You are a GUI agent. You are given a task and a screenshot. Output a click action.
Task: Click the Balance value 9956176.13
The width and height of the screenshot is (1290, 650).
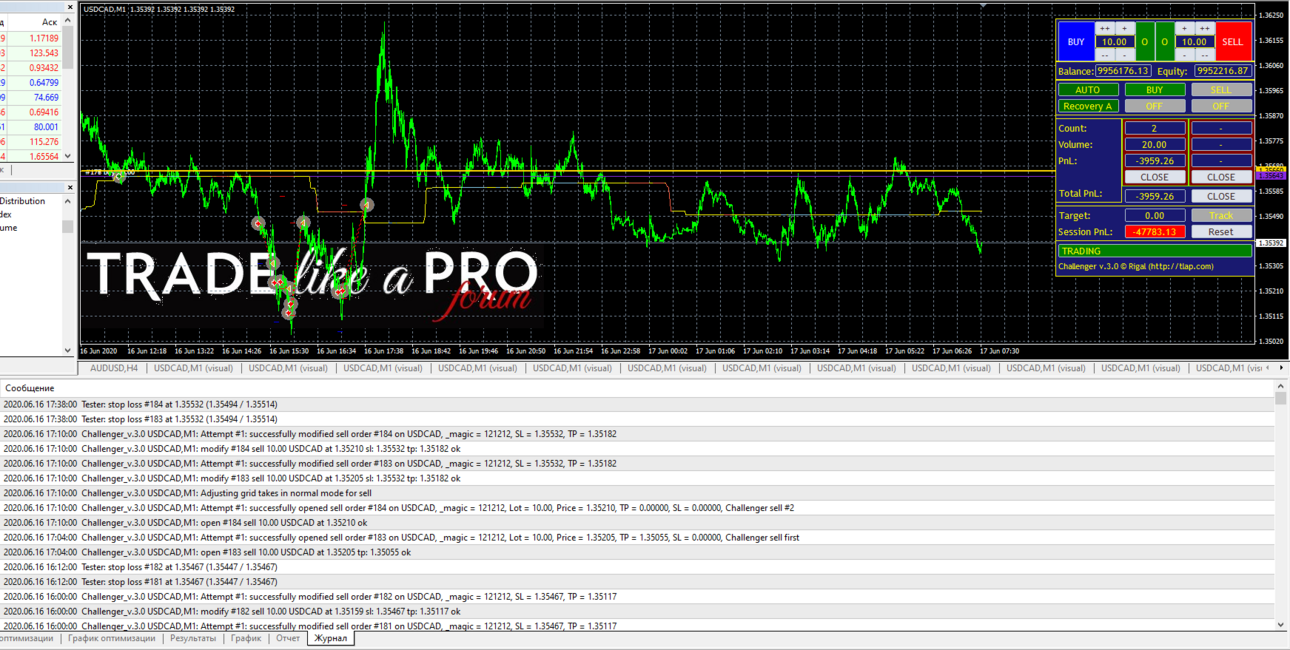point(1123,71)
